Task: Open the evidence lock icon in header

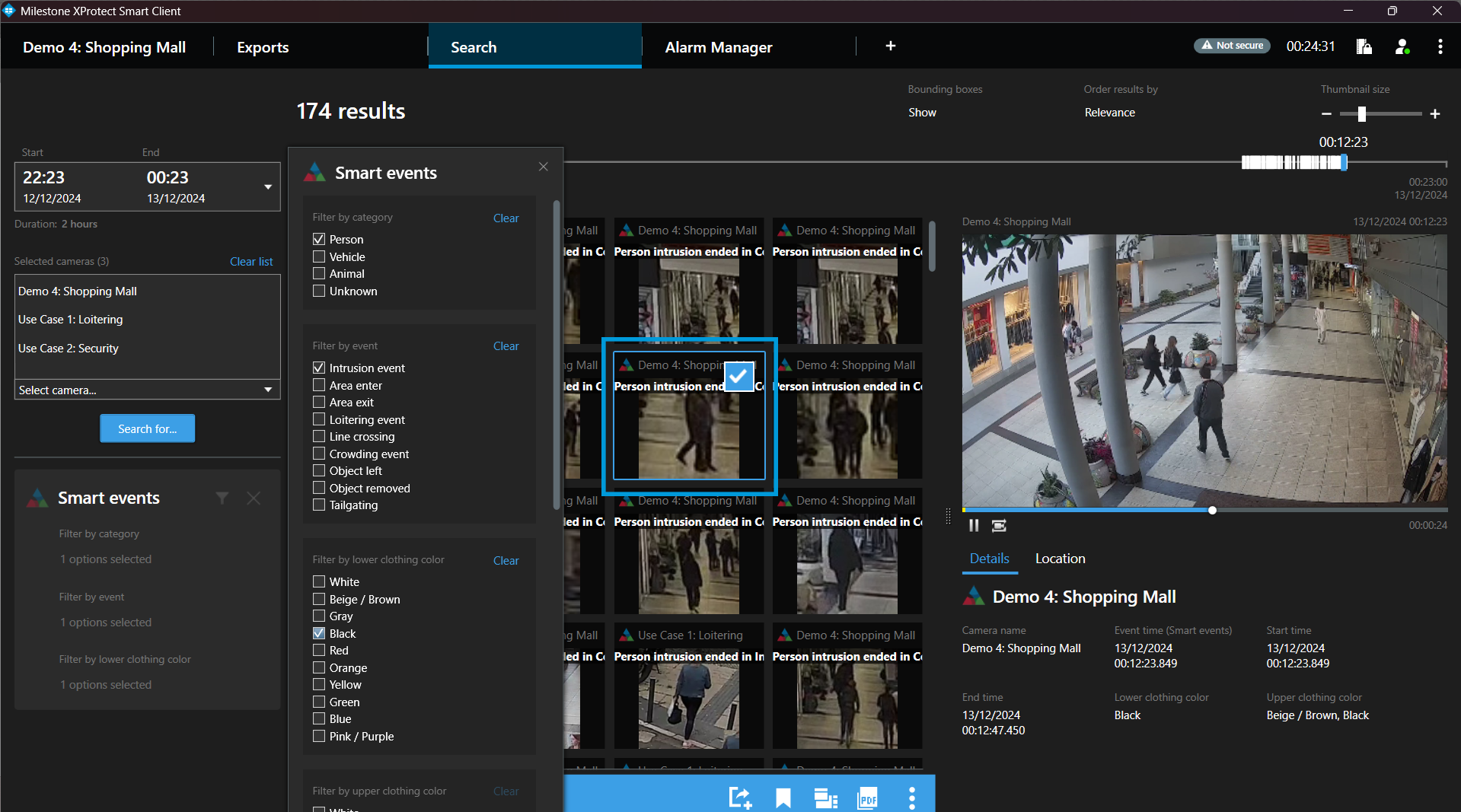Action: click(1364, 46)
